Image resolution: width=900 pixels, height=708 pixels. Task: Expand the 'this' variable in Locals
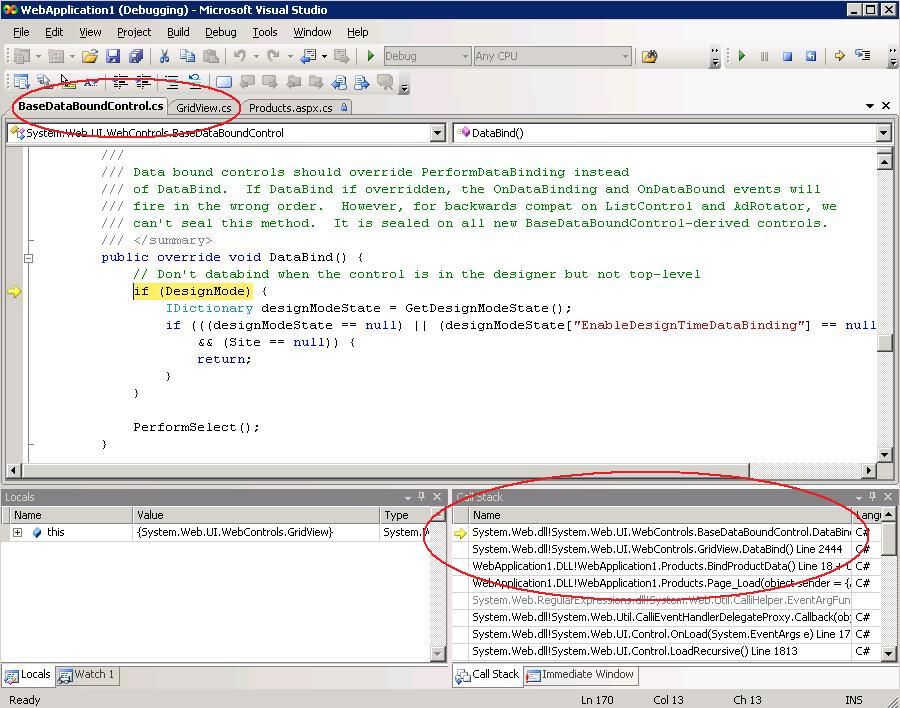click(x=18, y=532)
